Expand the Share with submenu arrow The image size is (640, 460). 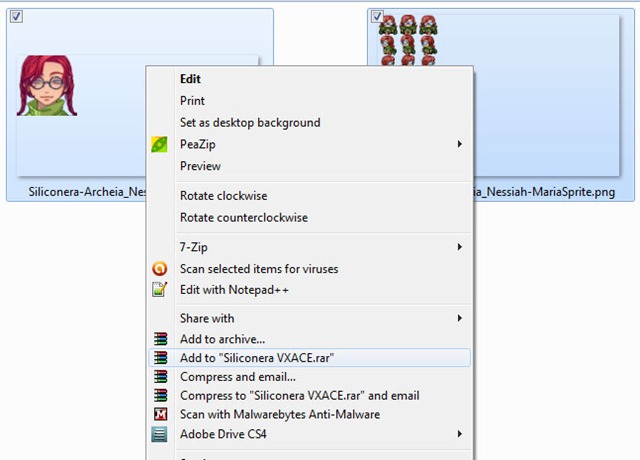(x=460, y=318)
